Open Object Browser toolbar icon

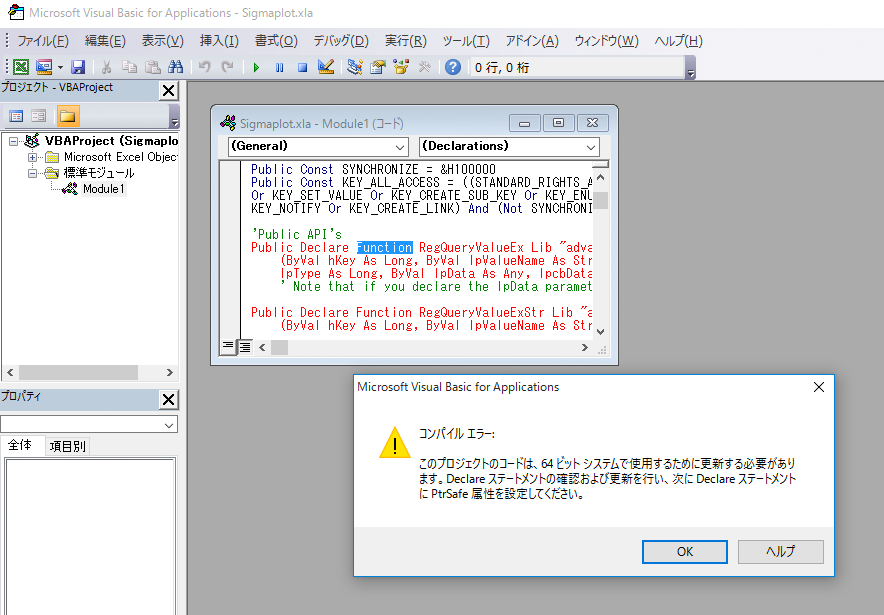point(401,68)
